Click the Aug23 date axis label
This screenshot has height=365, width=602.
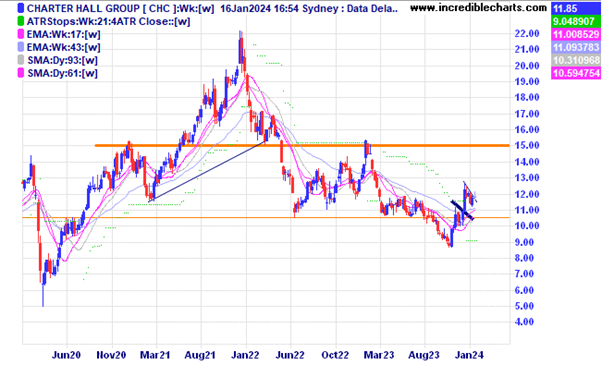[424, 355]
